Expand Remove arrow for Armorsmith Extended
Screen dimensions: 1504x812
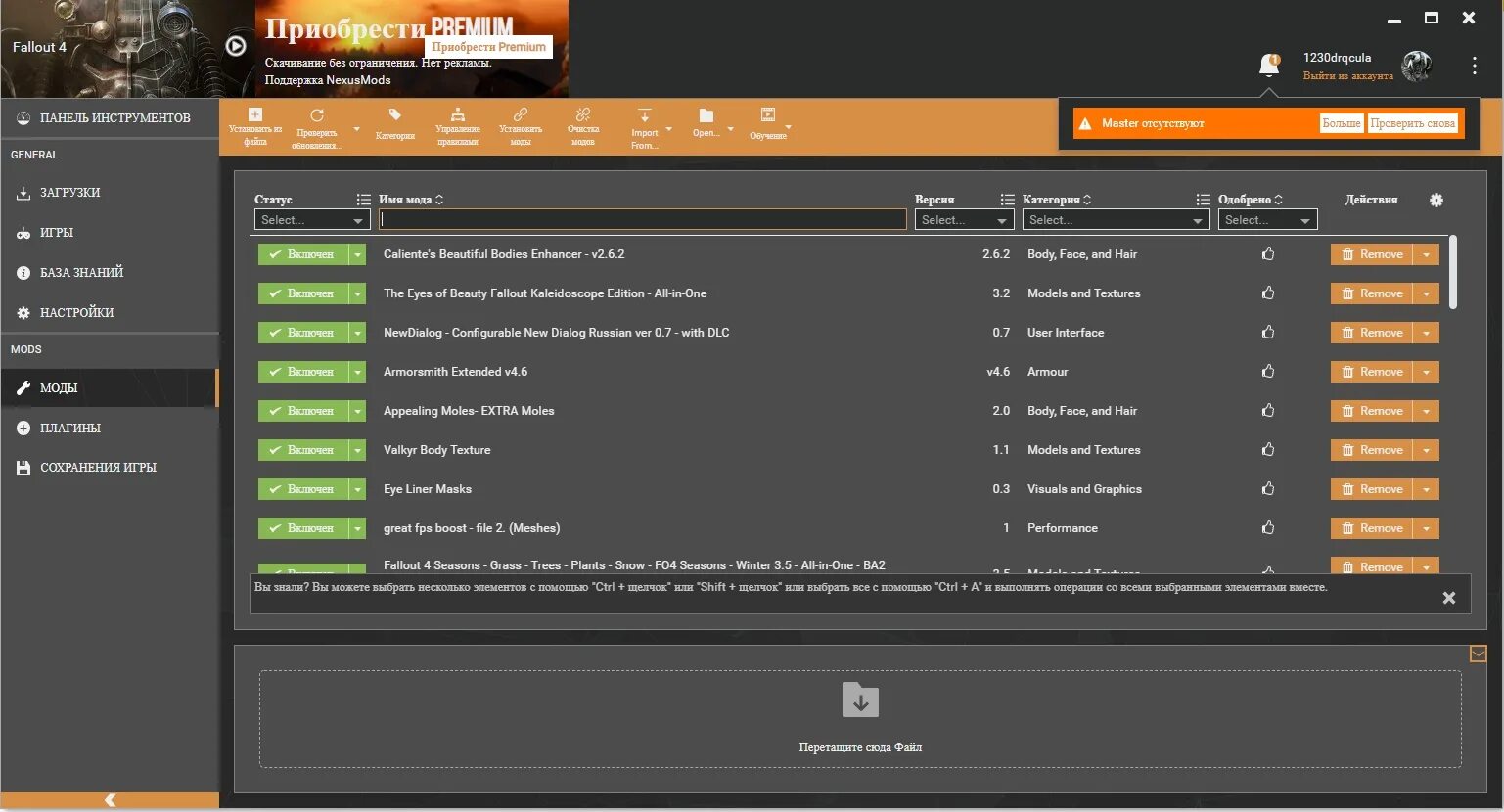[1427, 372]
